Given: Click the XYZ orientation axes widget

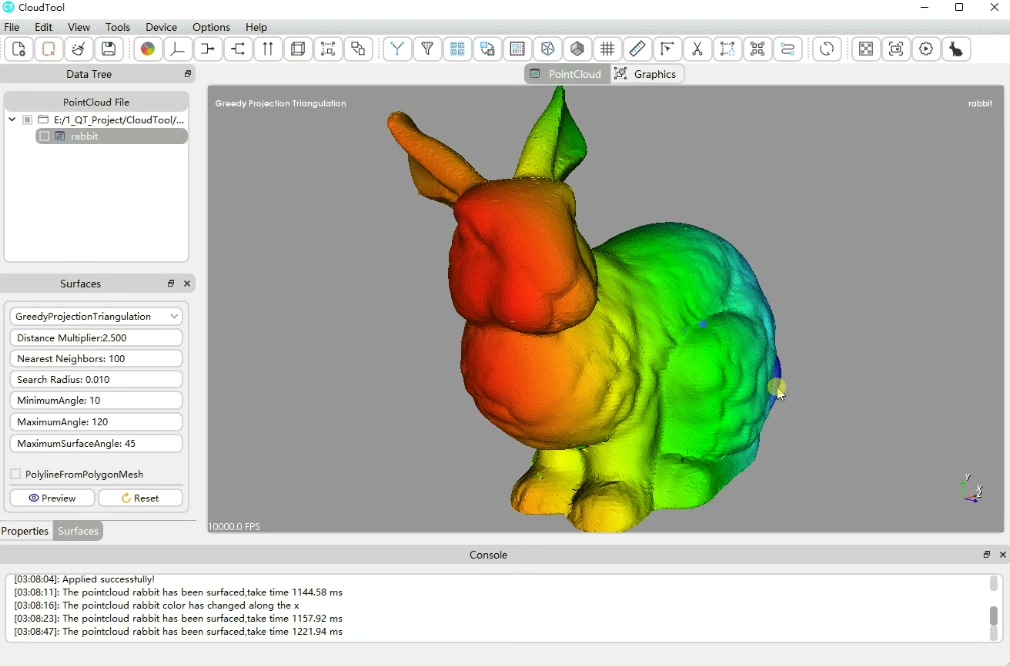Looking at the screenshot, I should tap(971, 488).
